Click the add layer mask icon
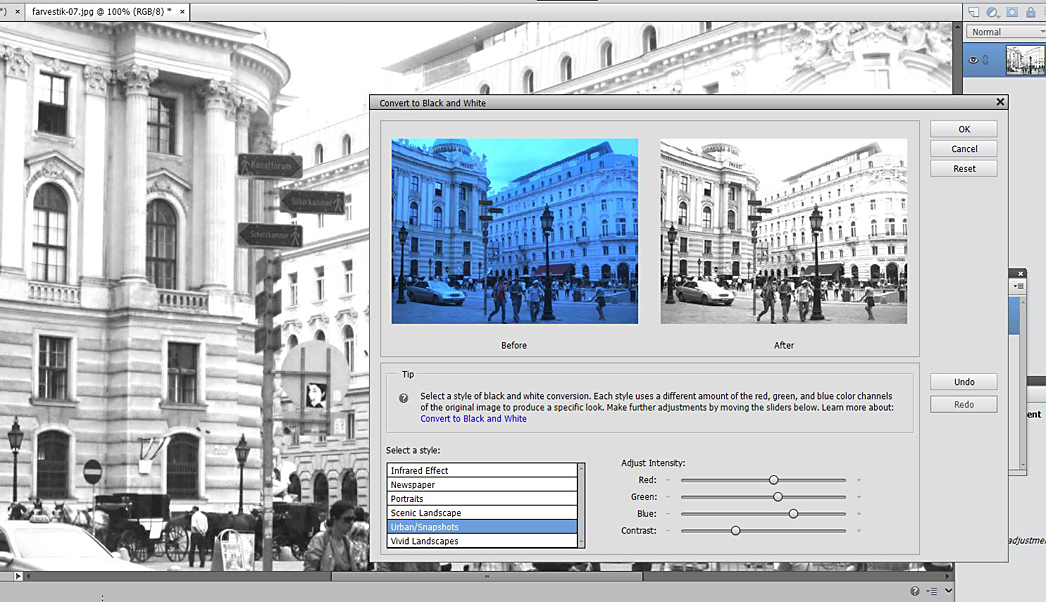The height and width of the screenshot is (602, 1046). point(1012,12)
